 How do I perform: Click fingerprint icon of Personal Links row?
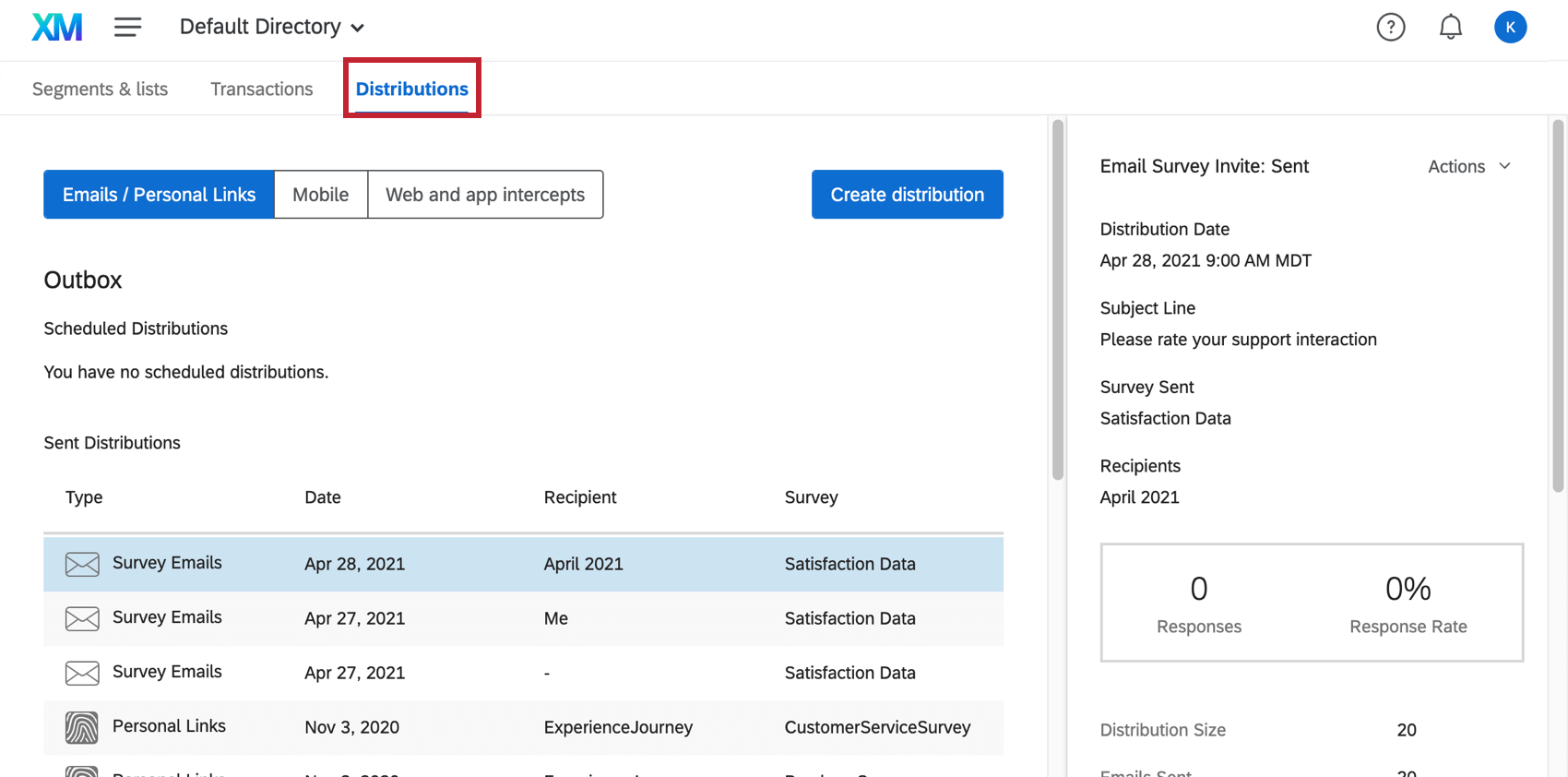pyautogui.click(x=82, y=727)
